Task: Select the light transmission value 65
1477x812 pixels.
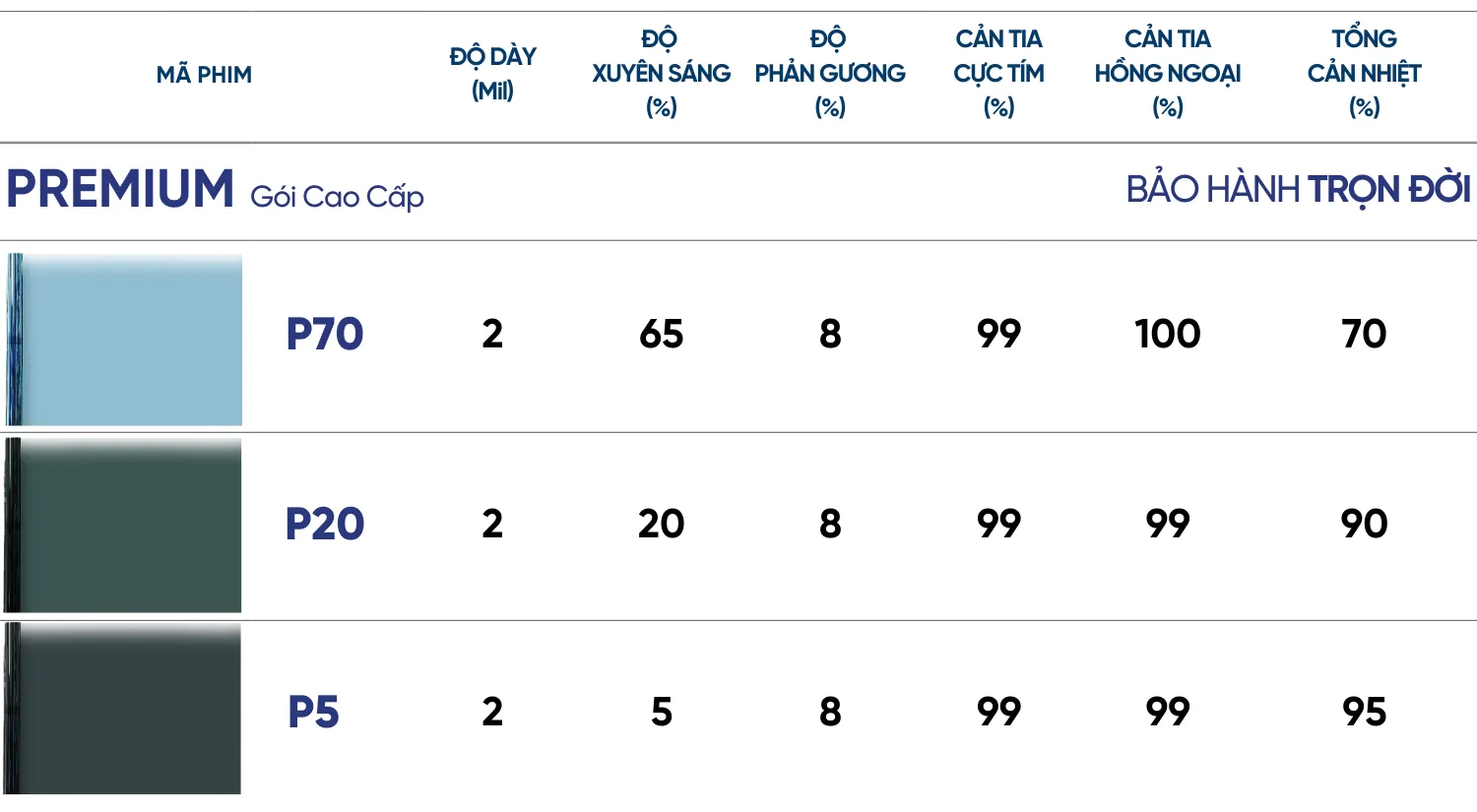Action: [x=661, y=335]
